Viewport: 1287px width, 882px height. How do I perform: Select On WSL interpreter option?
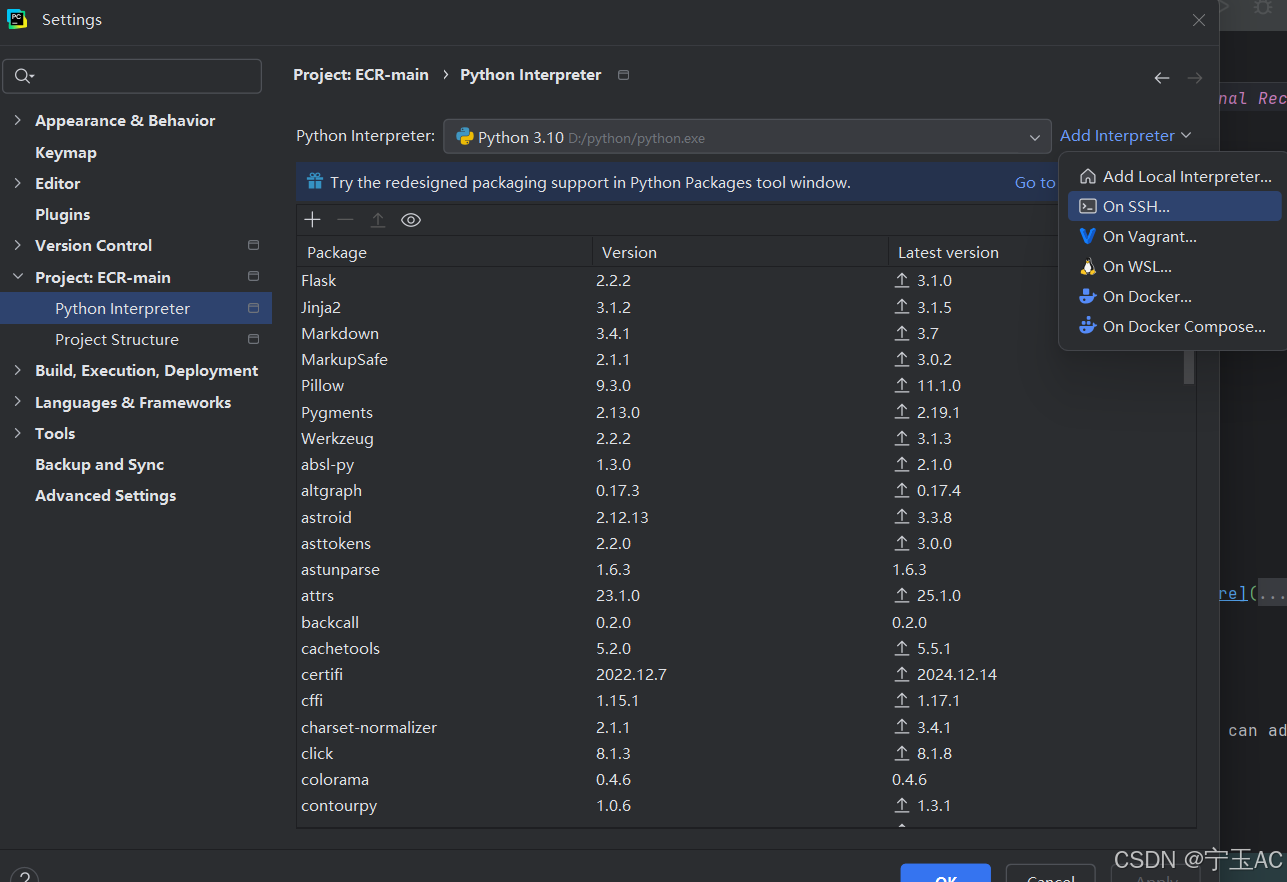coord(1174,267)
